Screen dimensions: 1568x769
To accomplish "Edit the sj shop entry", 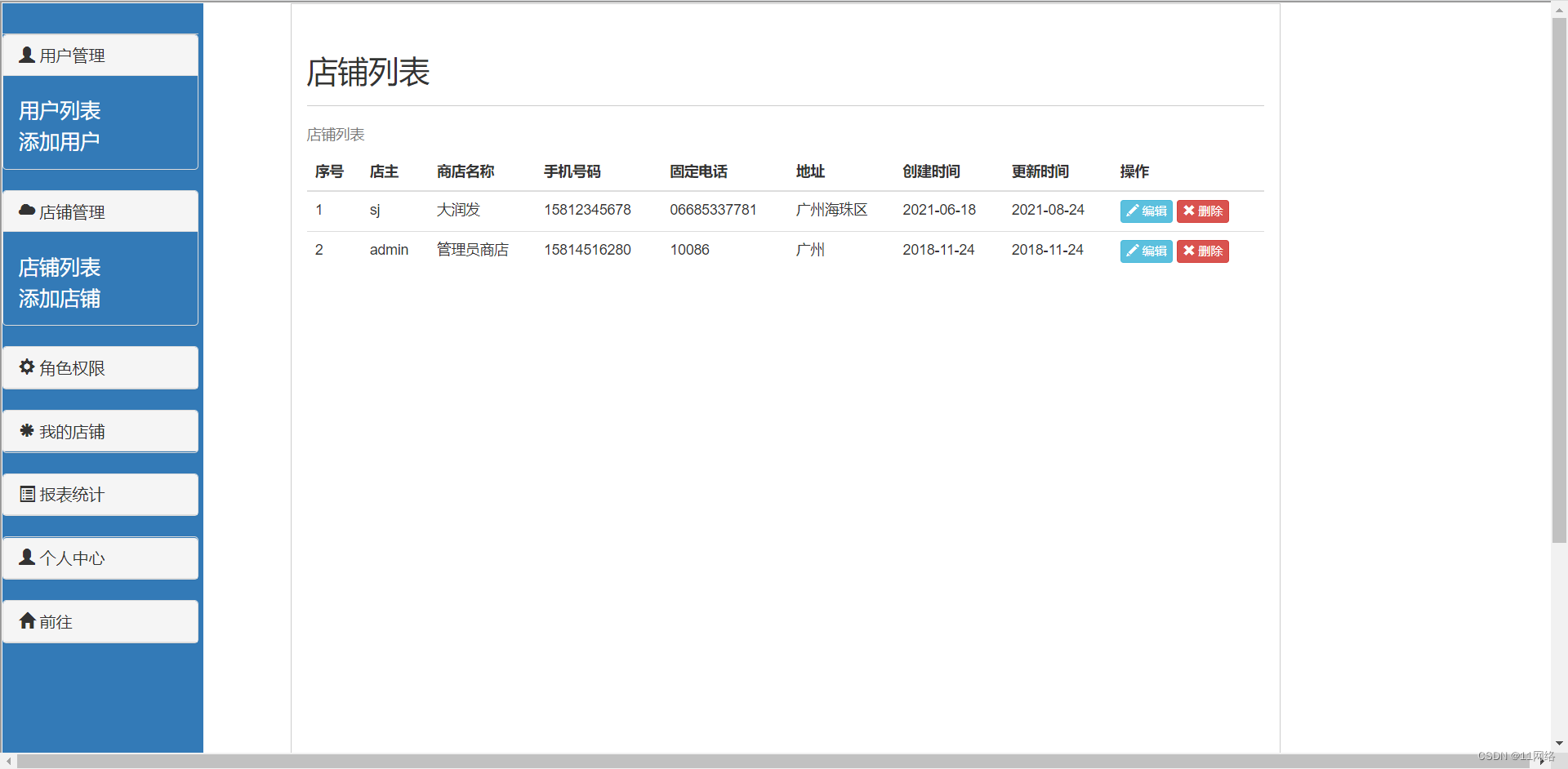I will 1146,211.
